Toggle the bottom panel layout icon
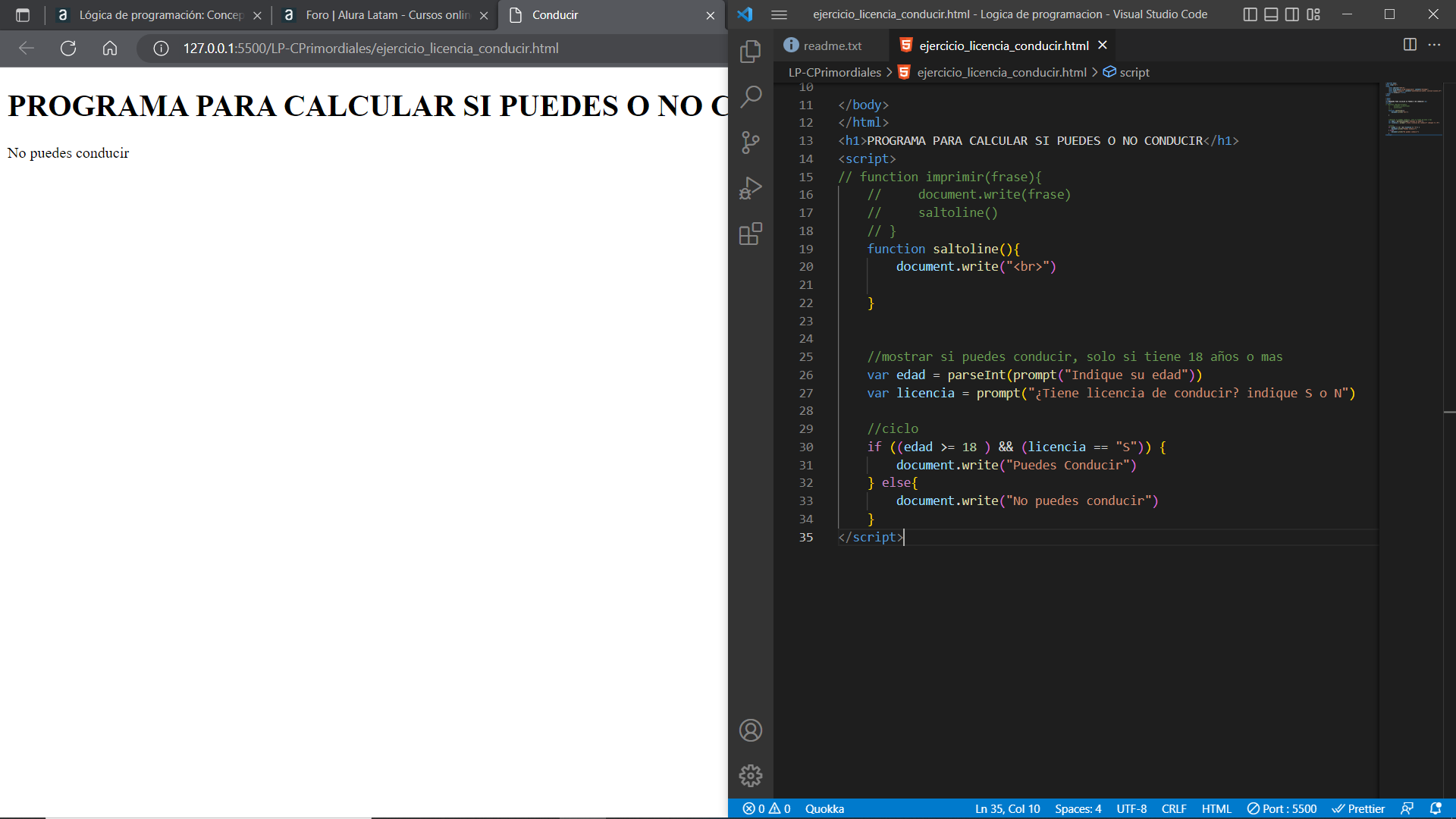1456x819 pixels. pyautogui.click(x=1272, y=14)
